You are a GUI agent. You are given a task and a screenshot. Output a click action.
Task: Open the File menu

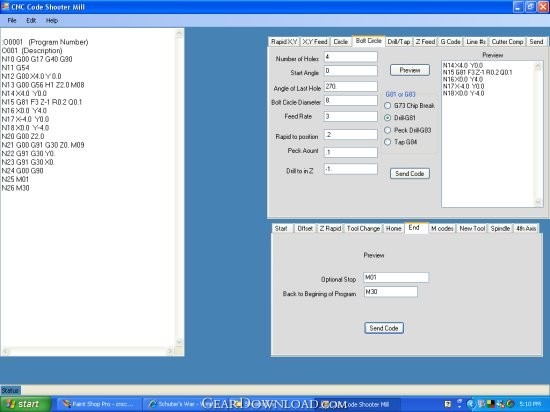12,21
